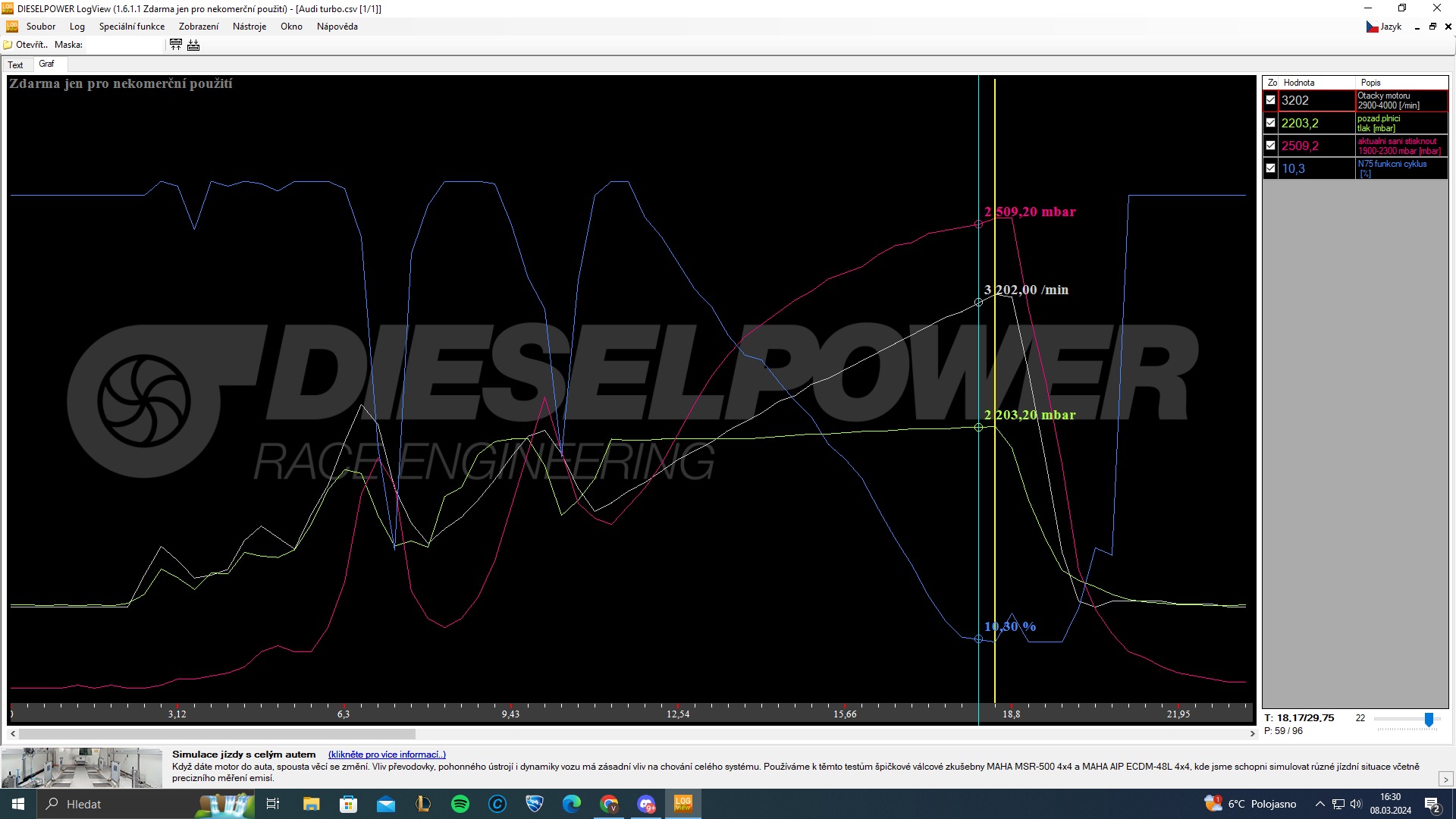Open the Okno menu
The width and height of the screenshot is (1456, 819).
[291, 27]
